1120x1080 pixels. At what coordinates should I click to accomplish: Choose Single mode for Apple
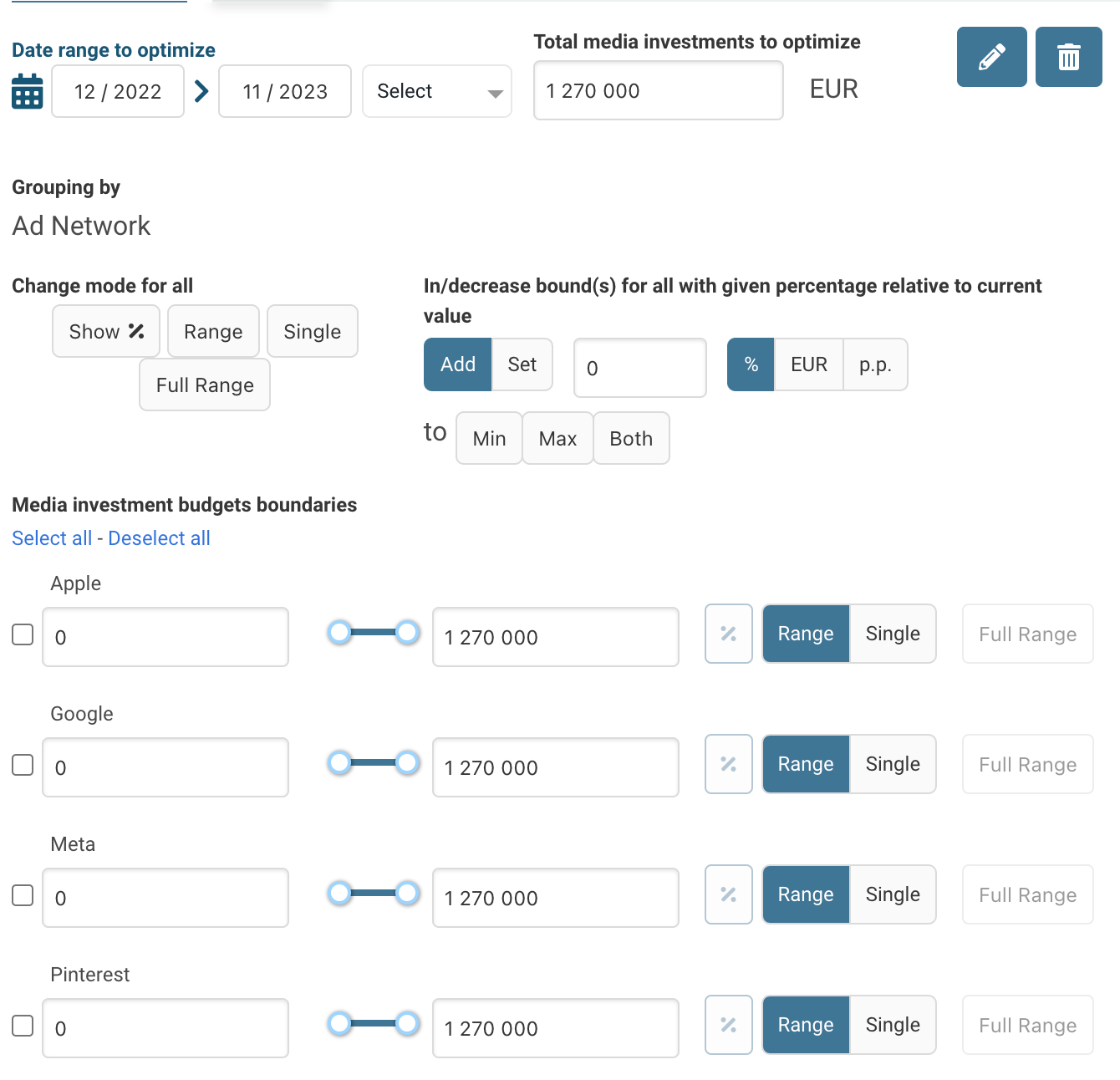[893, 634]
